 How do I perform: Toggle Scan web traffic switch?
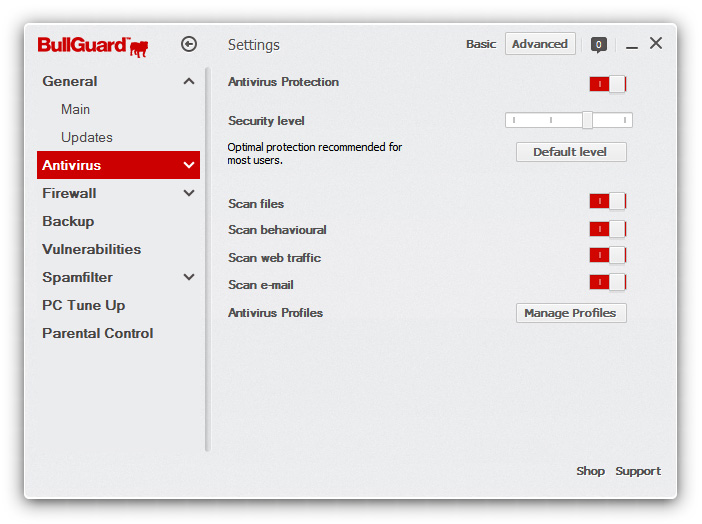(608, 255)
